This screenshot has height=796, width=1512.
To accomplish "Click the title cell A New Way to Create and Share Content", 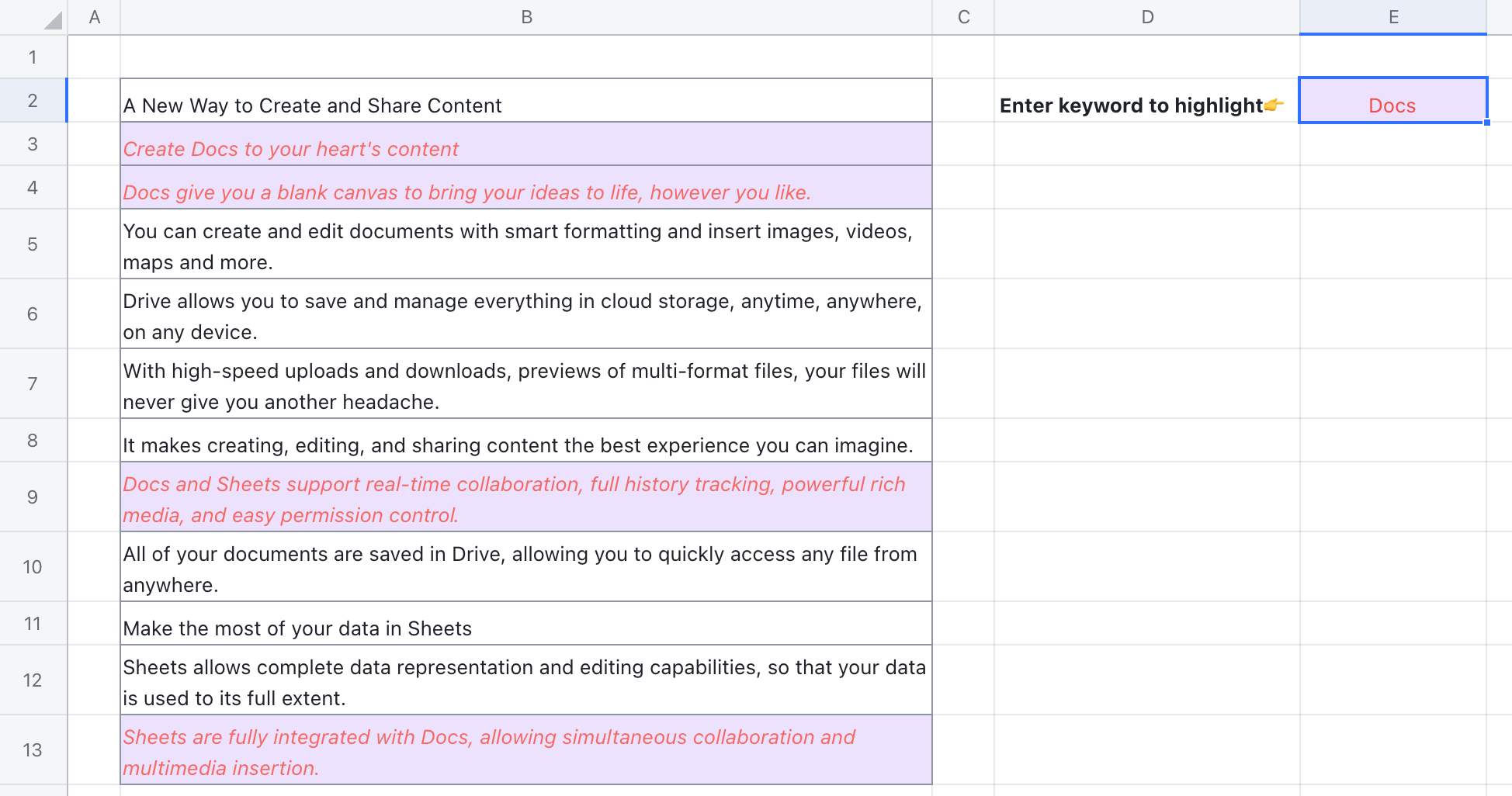I will [x=526, y=105].
